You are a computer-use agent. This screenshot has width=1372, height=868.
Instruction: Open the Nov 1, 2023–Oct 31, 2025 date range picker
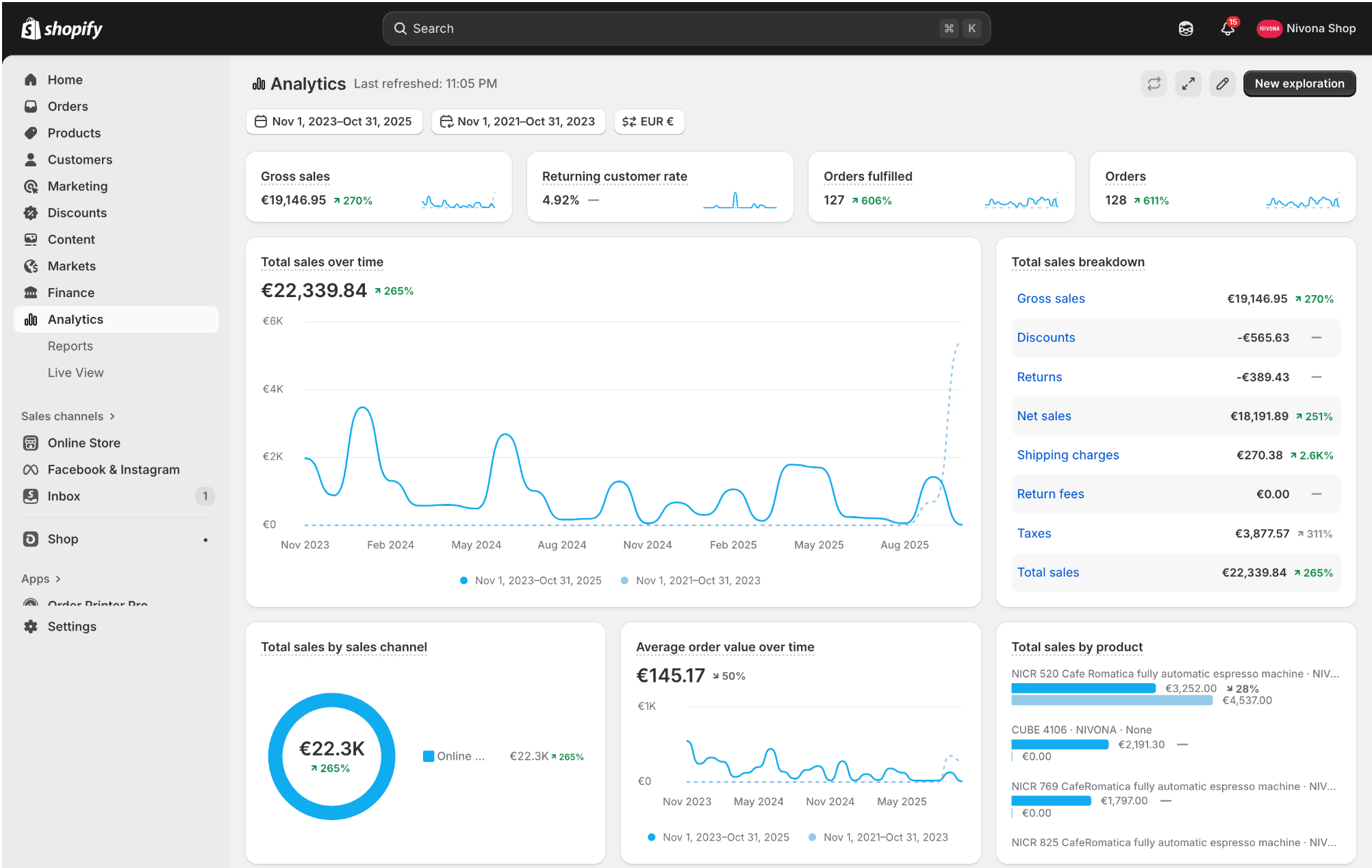tap(334, 121)
